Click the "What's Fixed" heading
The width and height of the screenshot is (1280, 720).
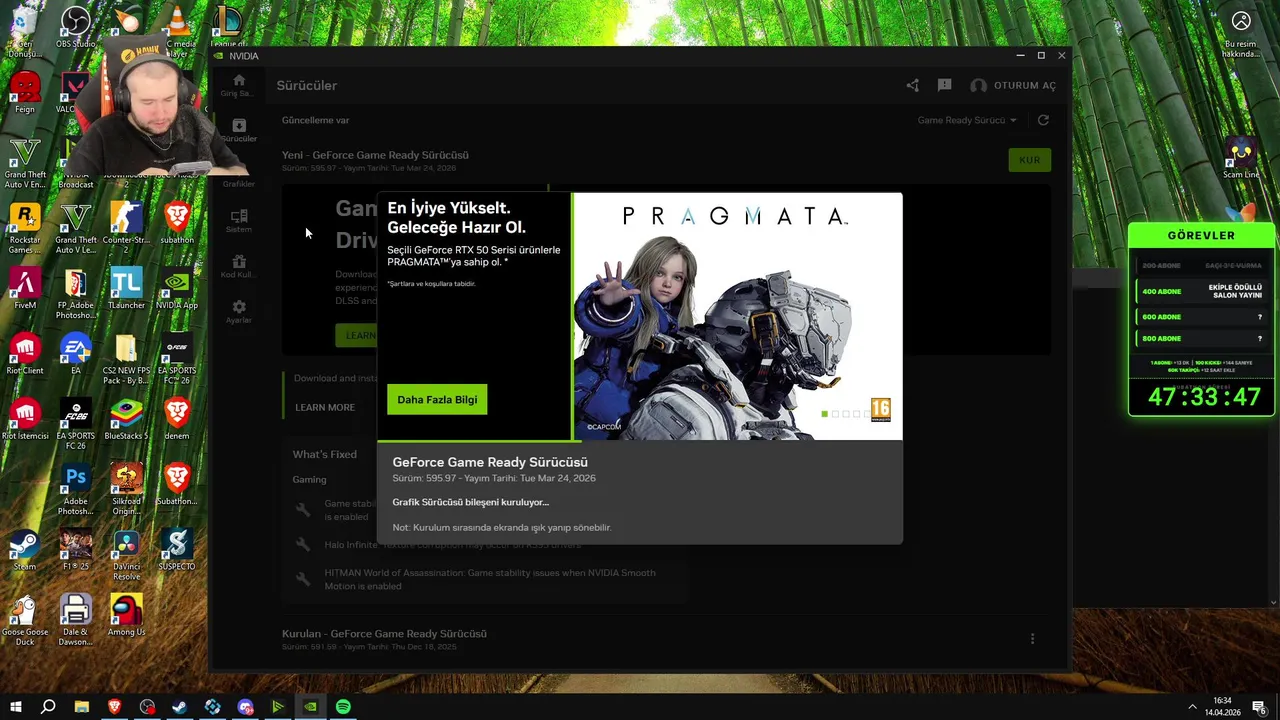pyautogui.click(x=324, y=454)
